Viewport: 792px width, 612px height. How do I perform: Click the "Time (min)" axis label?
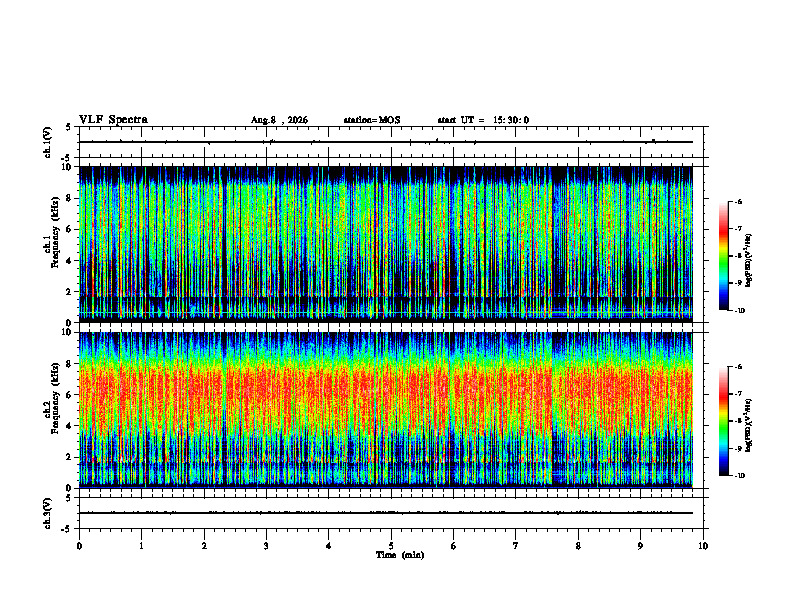click(x=400, y=555)
